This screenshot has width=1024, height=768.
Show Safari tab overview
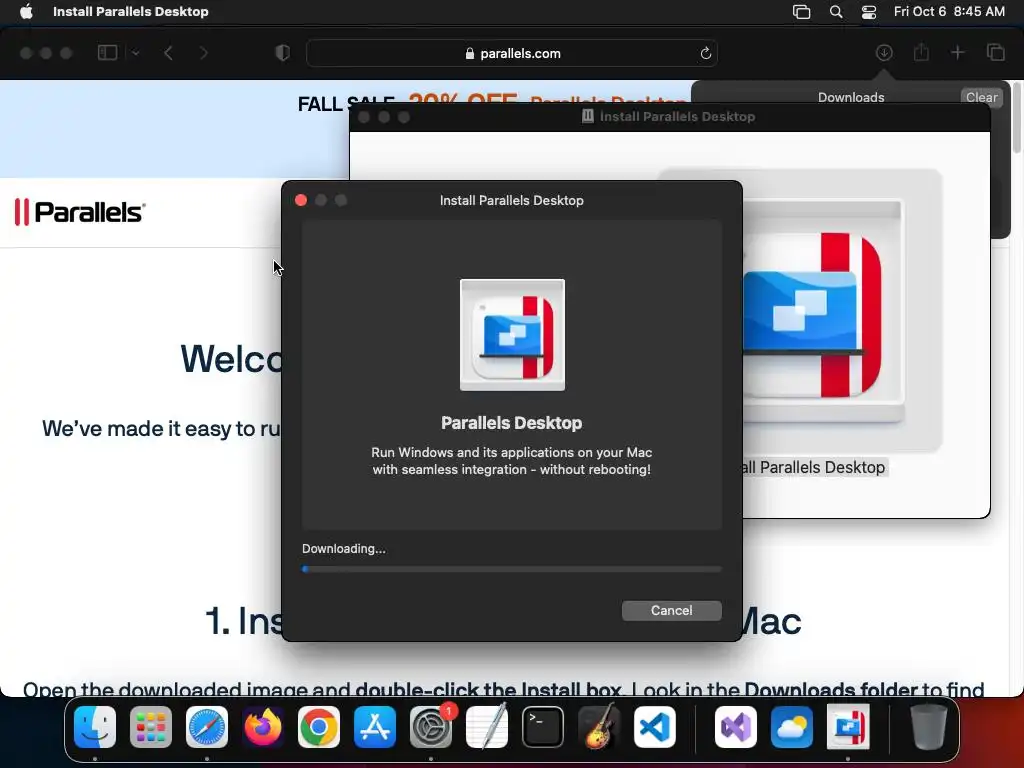[995, 53]
